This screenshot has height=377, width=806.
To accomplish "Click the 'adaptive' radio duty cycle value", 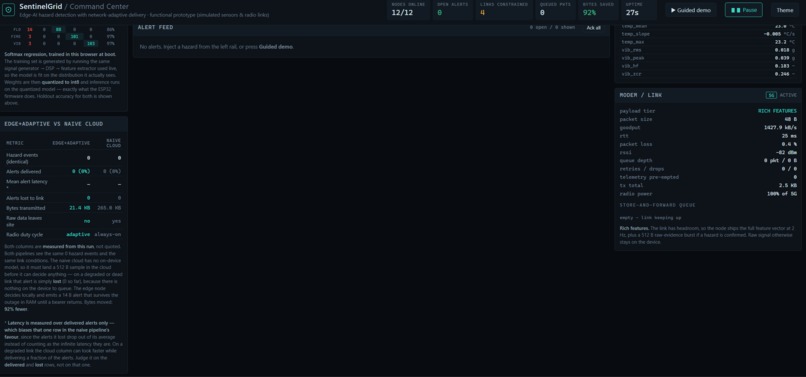I will click(78, 235).
